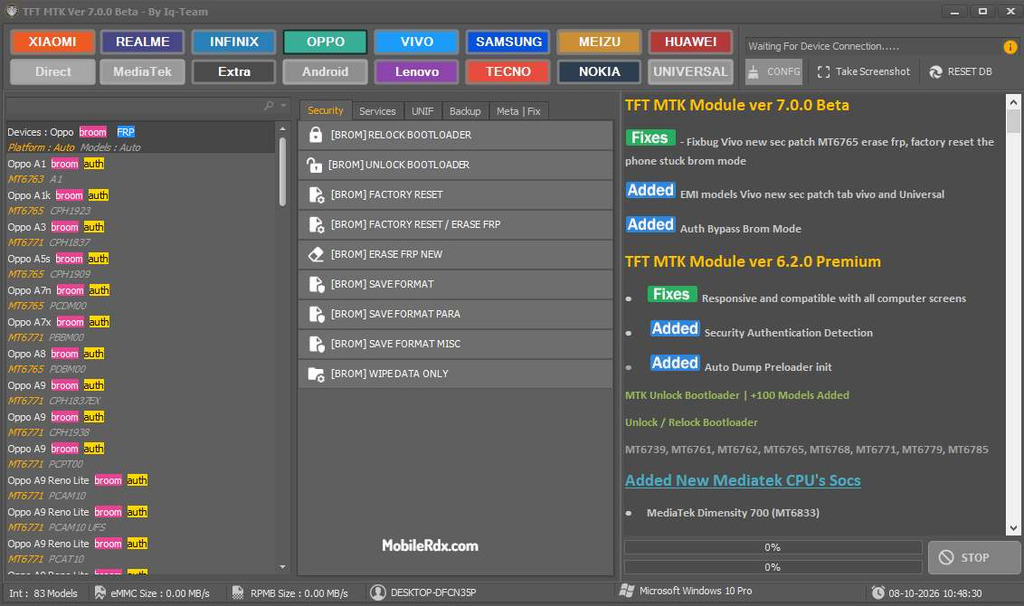Click the icon beside Factory Reset / Erase FRP
The height and width of the screenshot is (606, 1024).
click(316, 225)
